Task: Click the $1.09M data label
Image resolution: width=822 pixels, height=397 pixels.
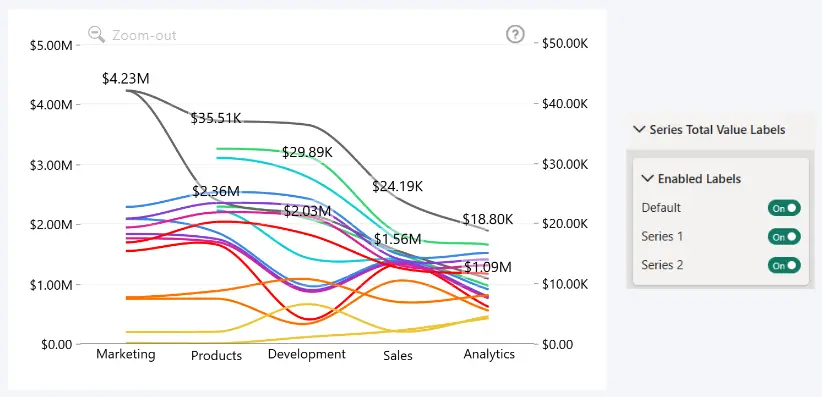Action: (488, 267)
